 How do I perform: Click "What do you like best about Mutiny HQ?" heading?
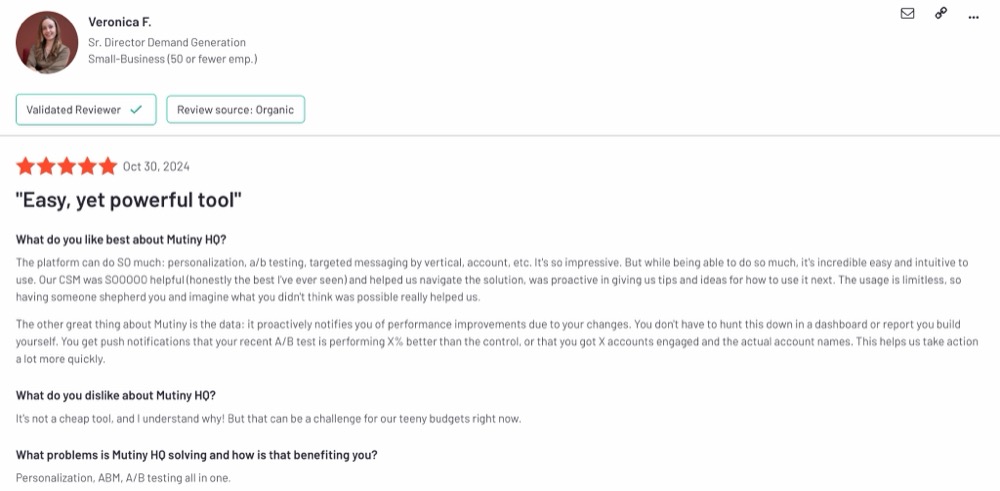click(x=121, y=240)
